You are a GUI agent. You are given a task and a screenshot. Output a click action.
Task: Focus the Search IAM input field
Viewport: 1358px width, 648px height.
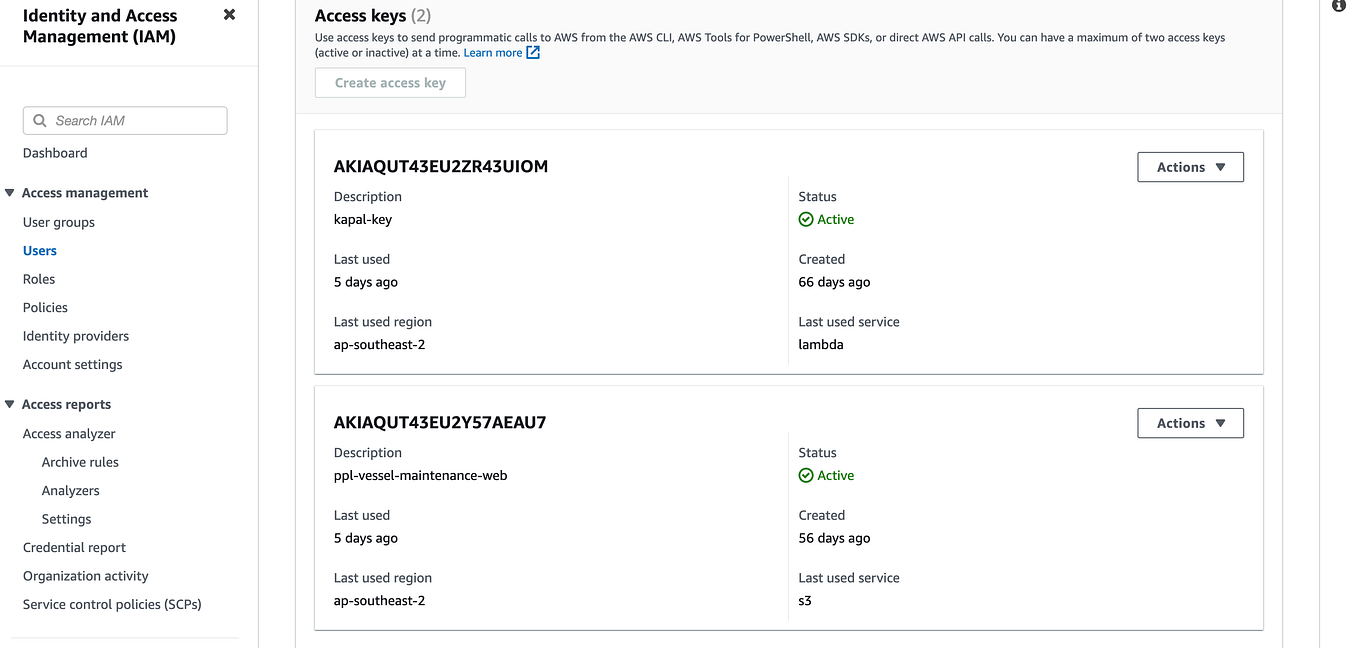pyautogui.click(x=136, y=121)
